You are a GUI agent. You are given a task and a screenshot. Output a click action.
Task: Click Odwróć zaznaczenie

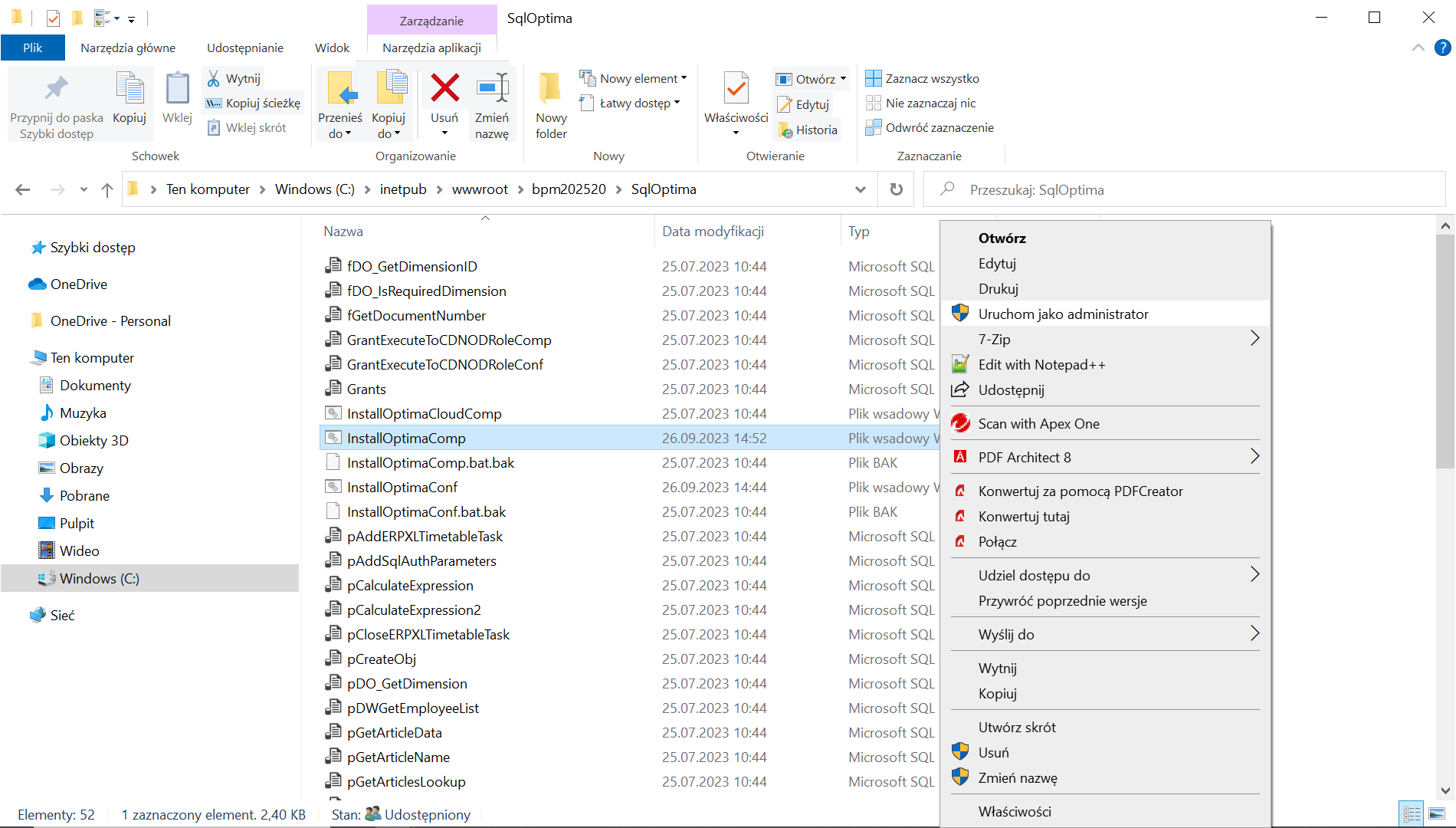tap(930, 127)
